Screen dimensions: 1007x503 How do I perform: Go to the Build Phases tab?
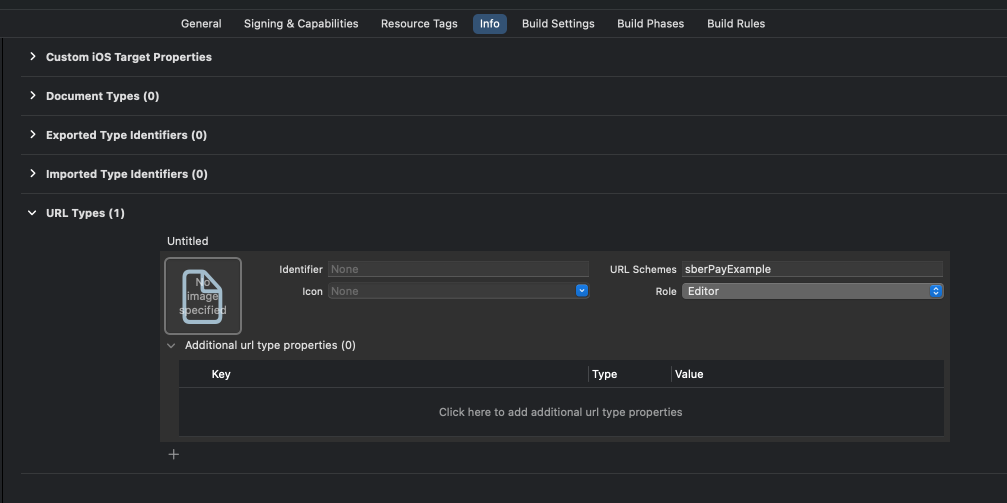tap(650, 24)
